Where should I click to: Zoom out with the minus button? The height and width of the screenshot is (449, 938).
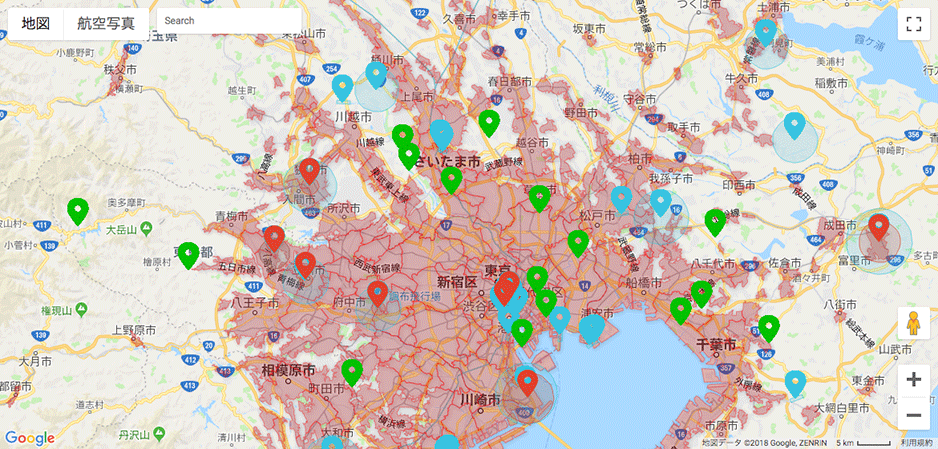point(913,414)
